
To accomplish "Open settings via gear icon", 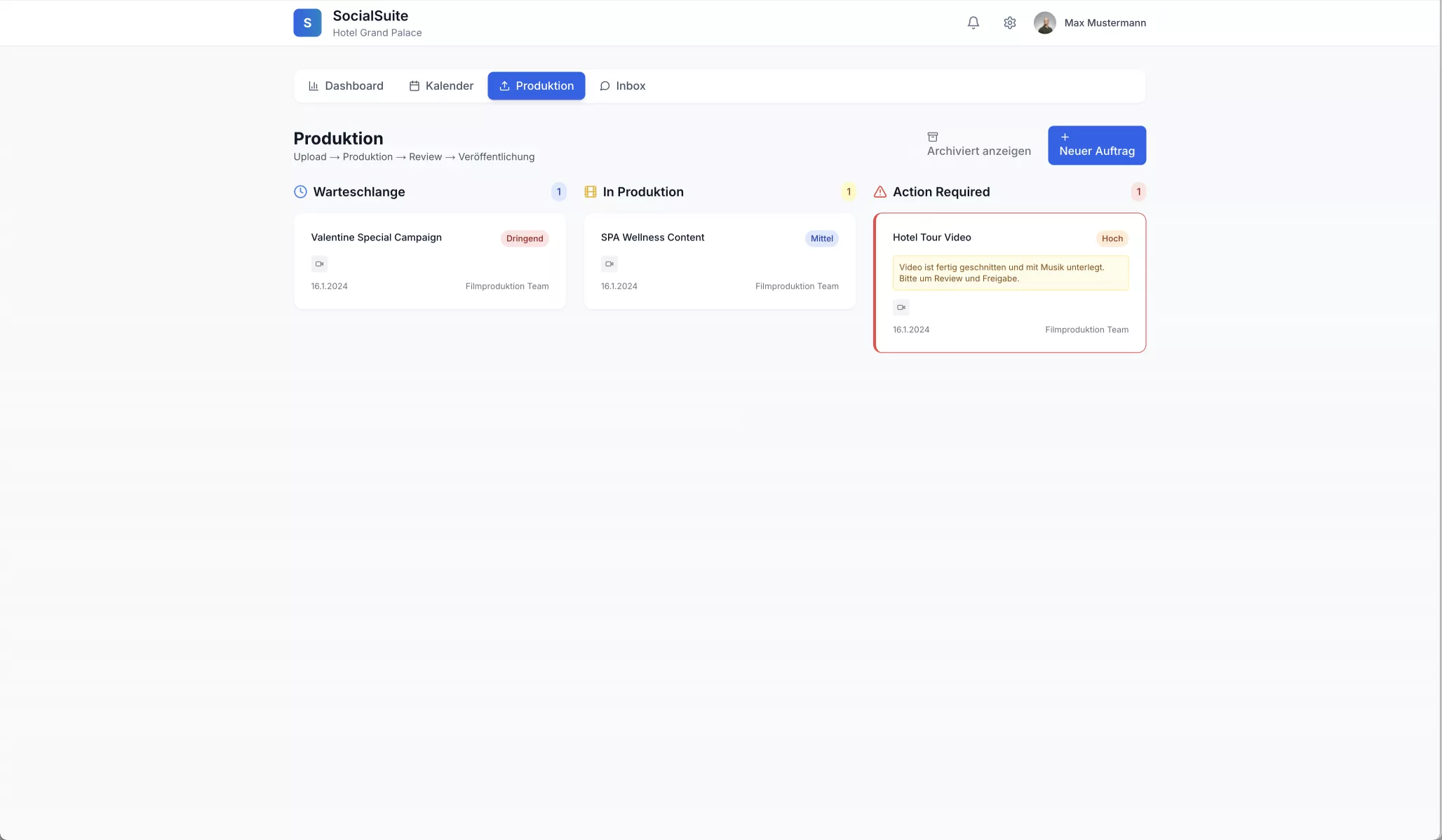I will point(1009,22).
